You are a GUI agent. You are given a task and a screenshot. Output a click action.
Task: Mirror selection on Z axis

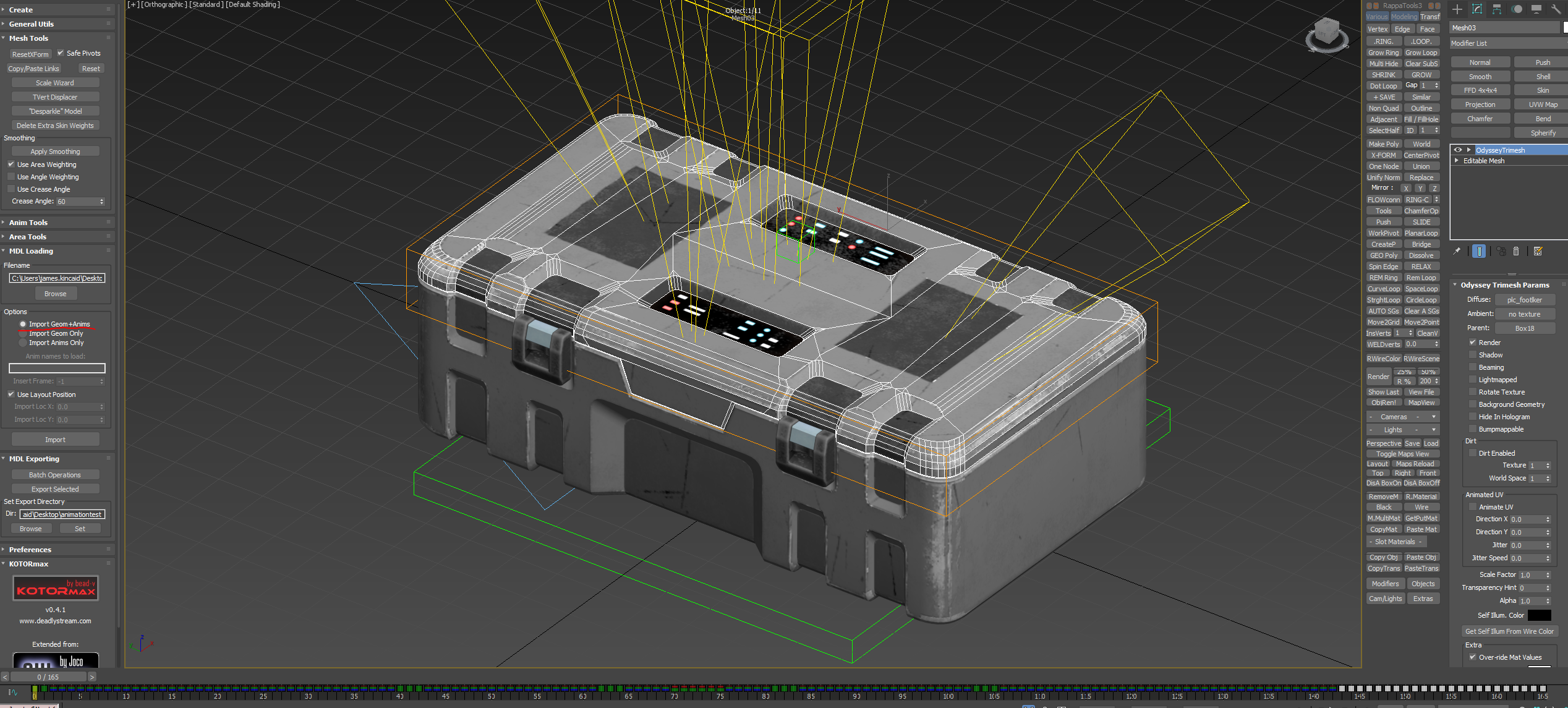(1434, 188)
